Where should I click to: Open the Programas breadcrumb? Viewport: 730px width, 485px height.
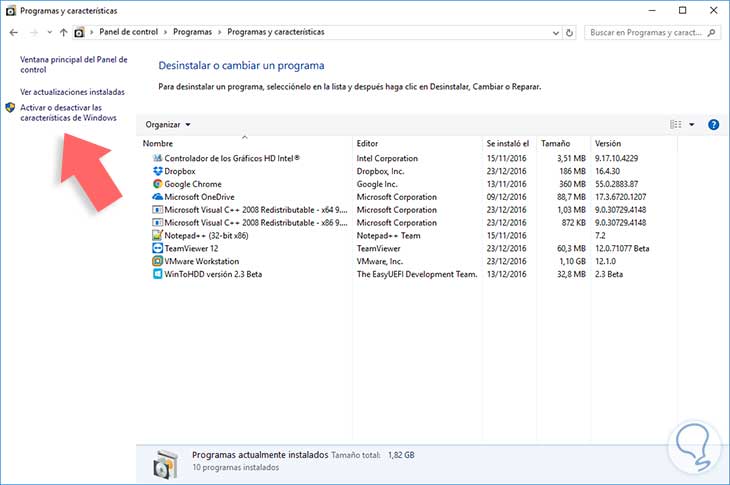tap(192, 32)
